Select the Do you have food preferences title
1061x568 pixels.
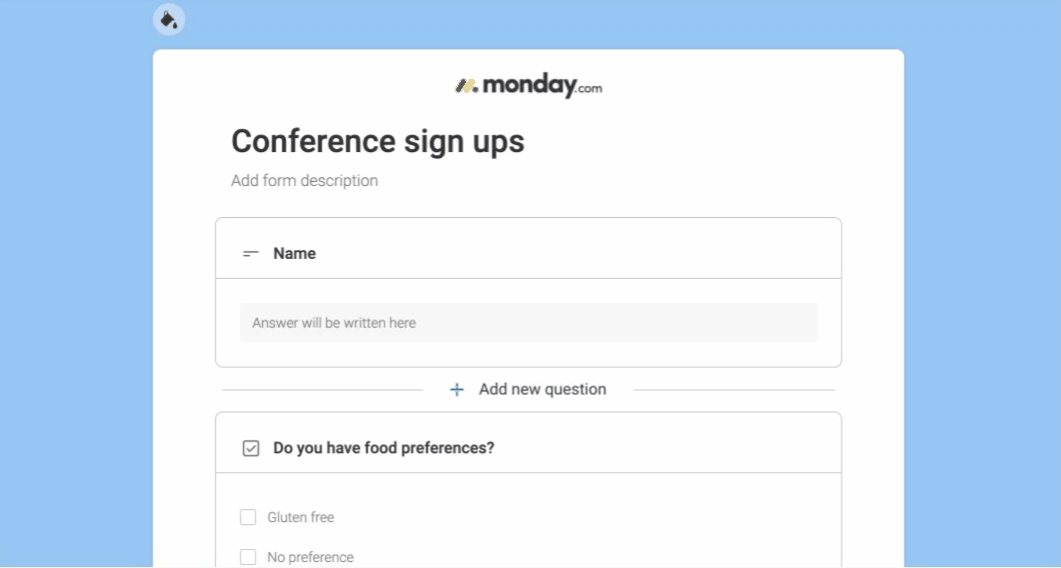384,448
